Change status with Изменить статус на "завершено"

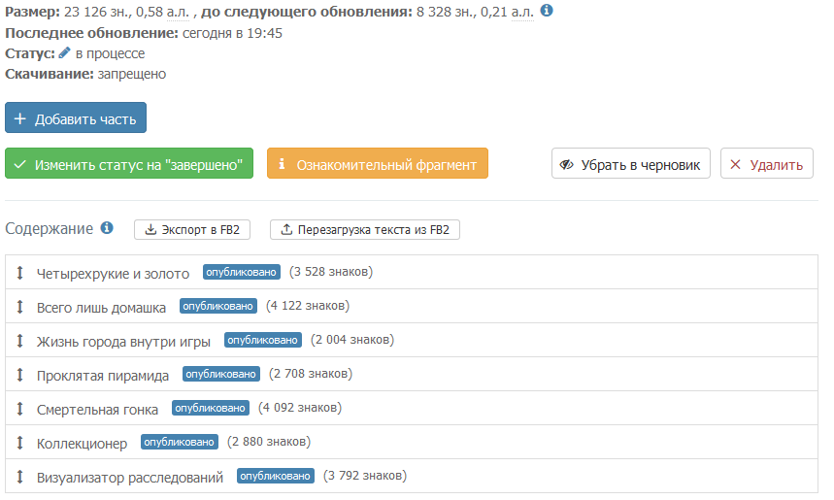[129, 164]
